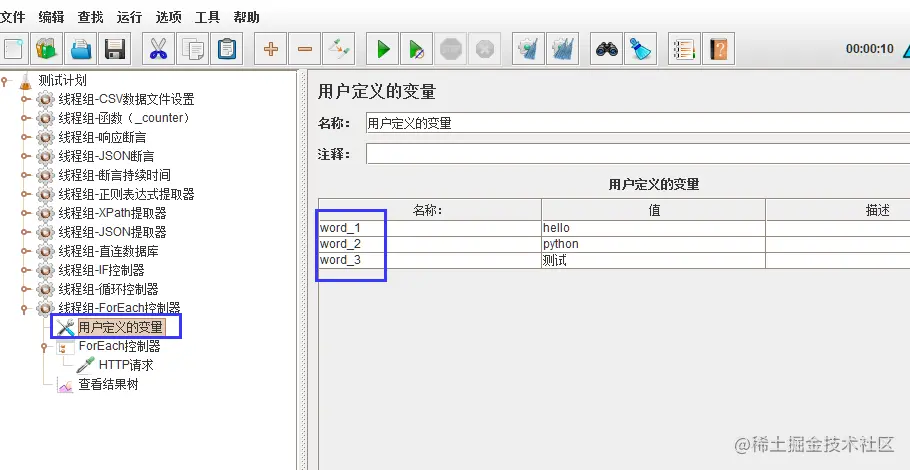This screenshot has height=470, width=910.
Task: Open the 运行 menu
Action: coord(129,17)
